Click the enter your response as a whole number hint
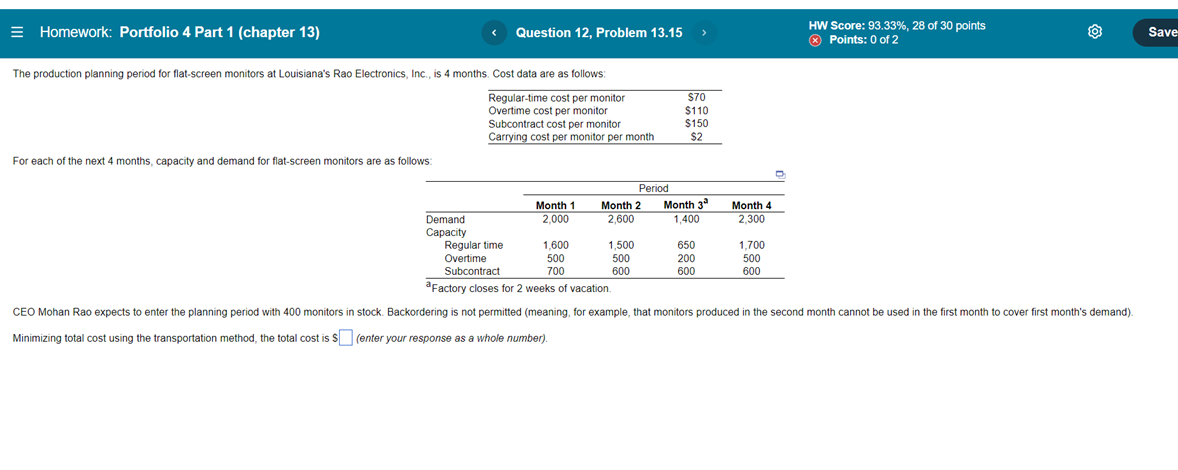Screen dimensions: 1178x470 pos(452,338)
